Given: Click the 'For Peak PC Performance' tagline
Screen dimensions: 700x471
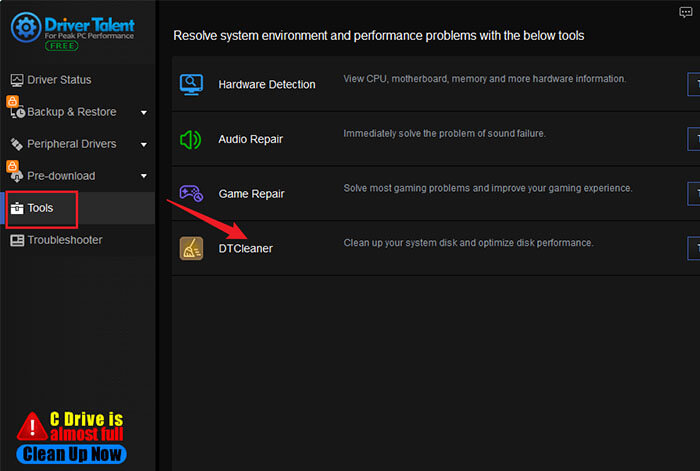Looking at the screenshot, I should click(89, 36).
